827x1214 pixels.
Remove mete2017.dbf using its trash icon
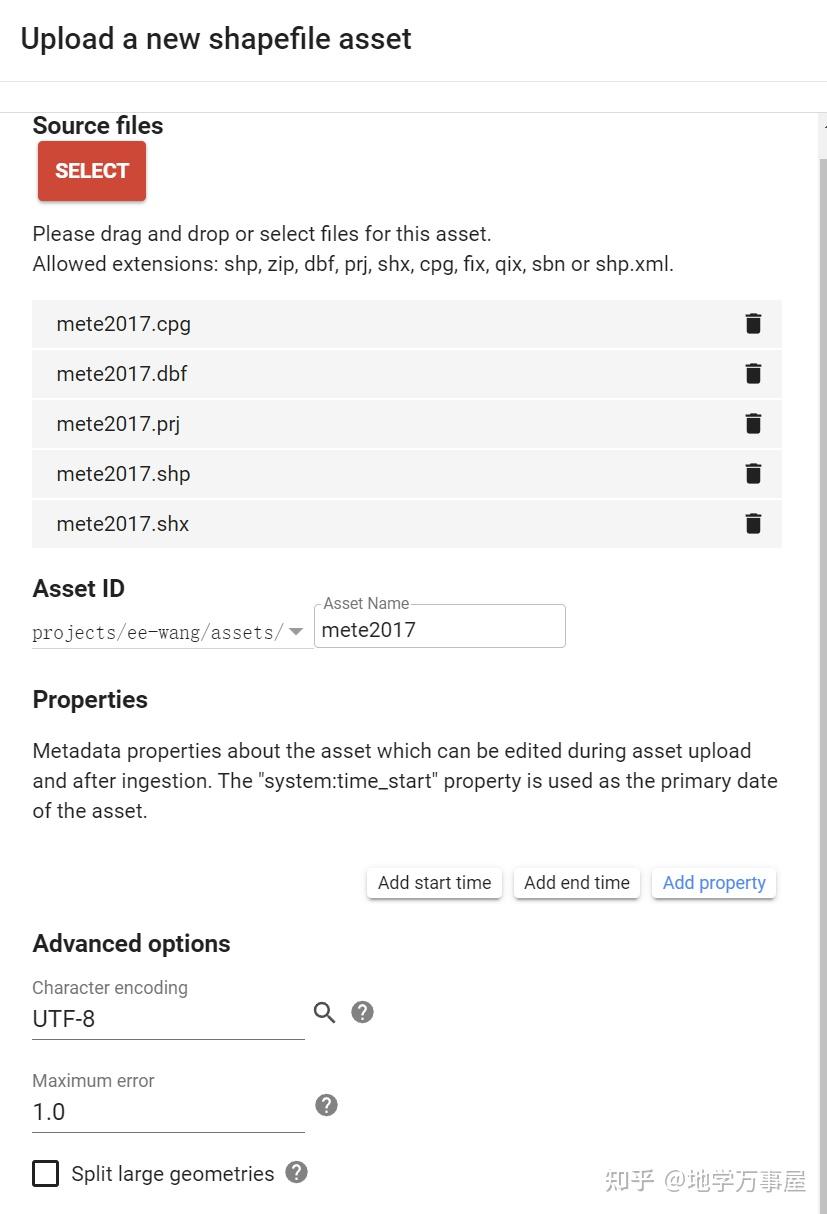point(753,374)
